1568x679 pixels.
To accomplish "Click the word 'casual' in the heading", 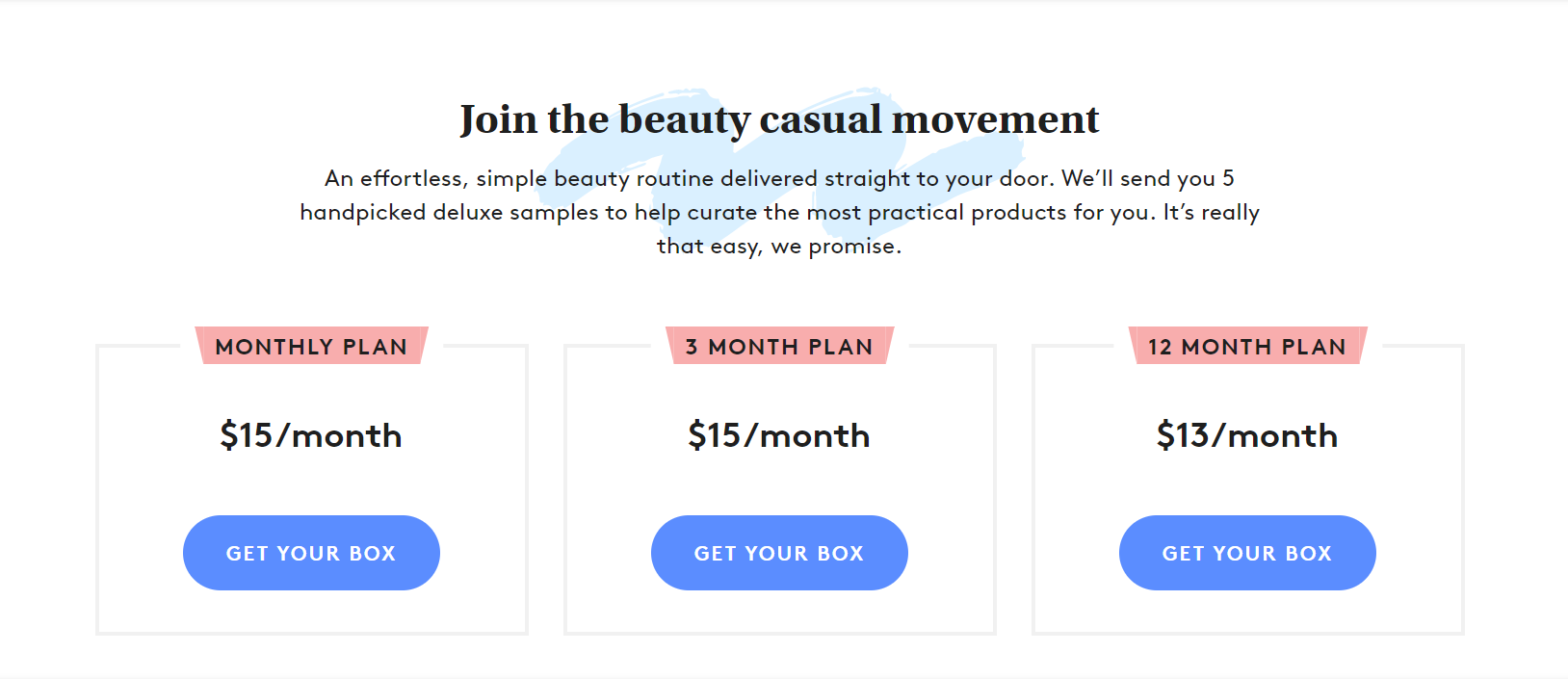I will pyautogui.click(x=821, y=119).
